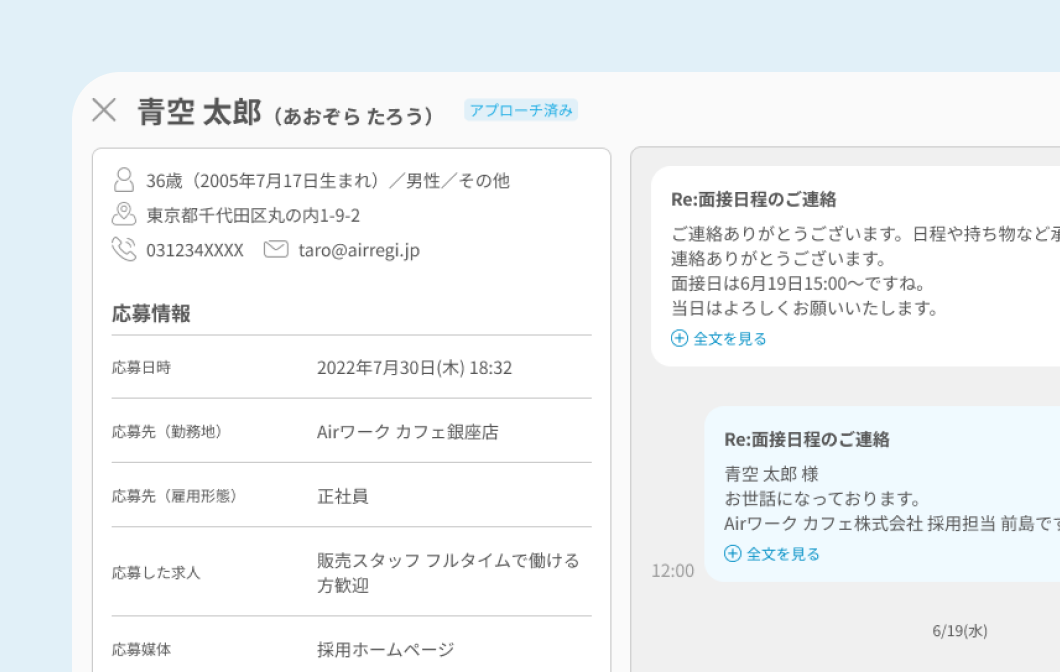The width and height of the screenshot is (1060, 672).
Task: Click the person icon next to the age info
Action: point(124,179)
